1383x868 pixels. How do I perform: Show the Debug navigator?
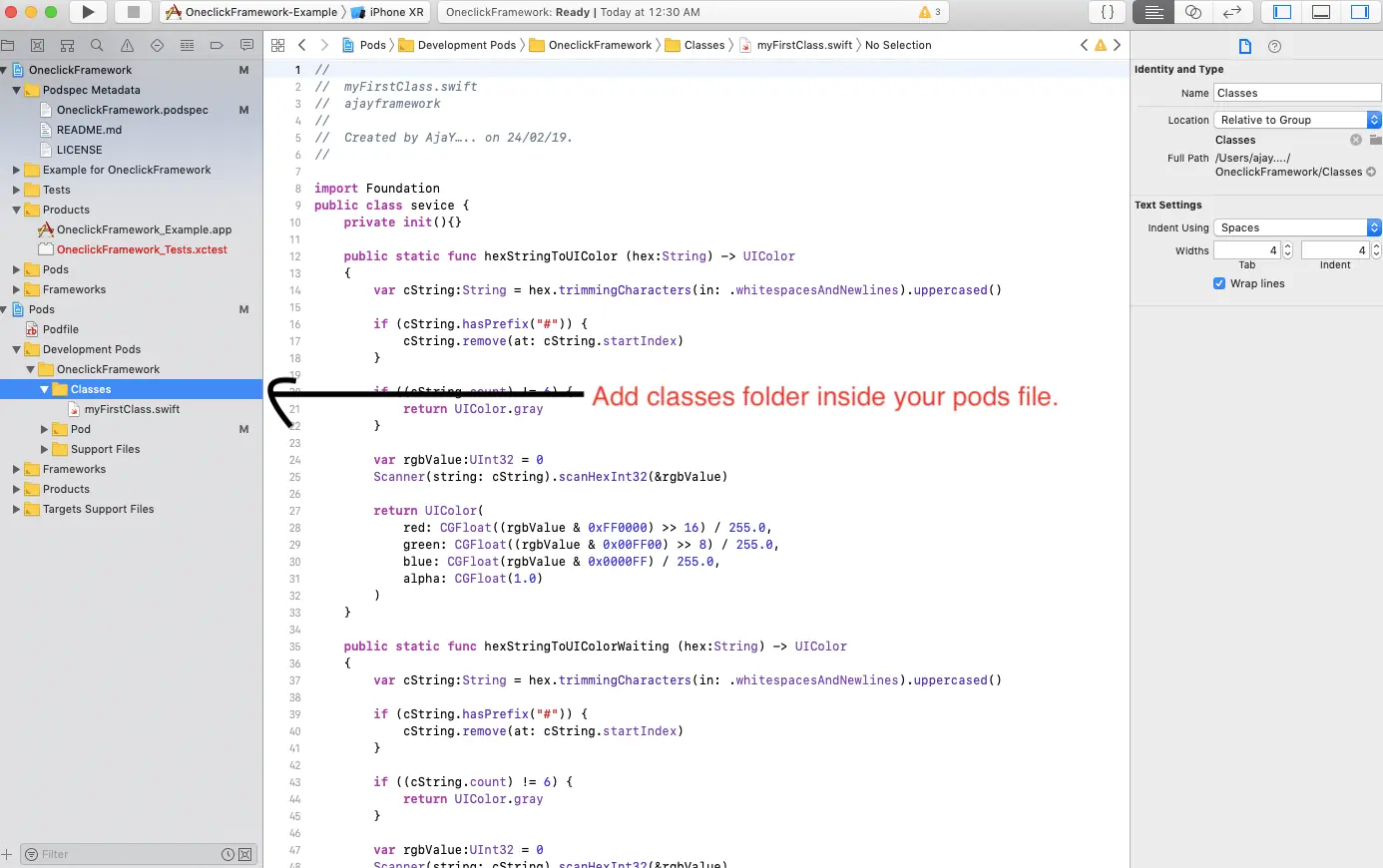(x=187, y=45)
